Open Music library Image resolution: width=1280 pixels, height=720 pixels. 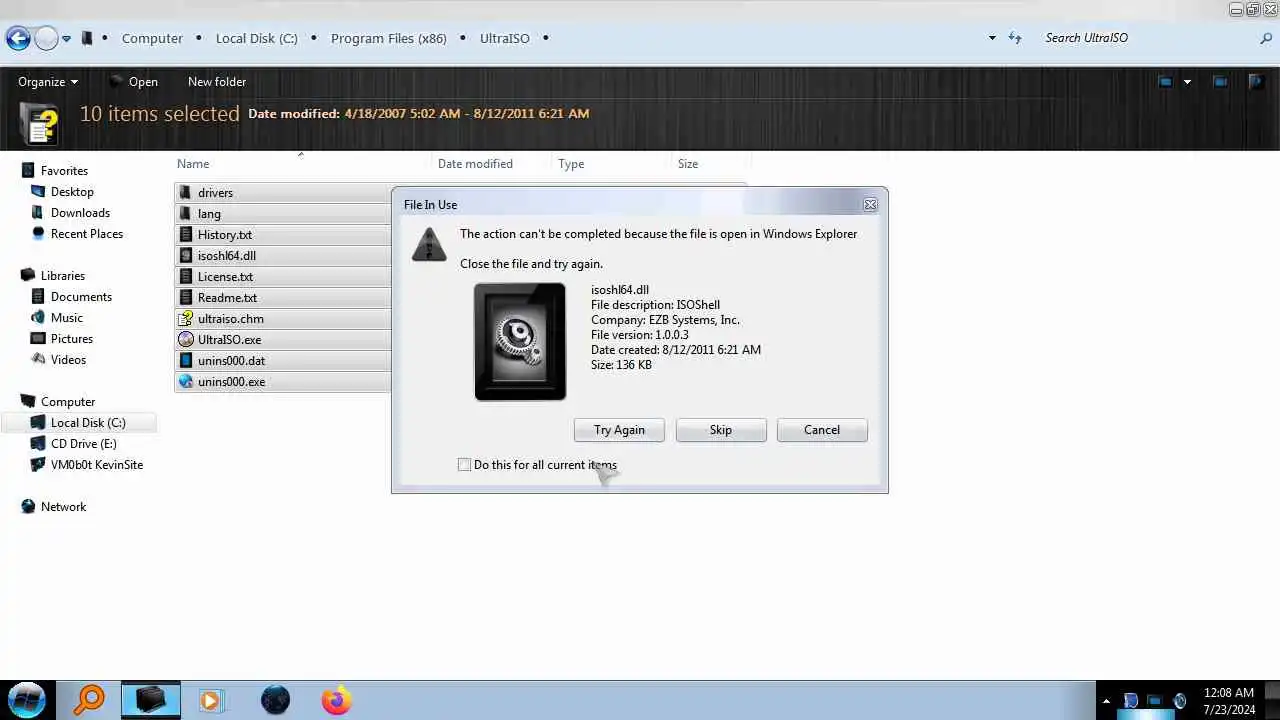click(x=67, y=318)
